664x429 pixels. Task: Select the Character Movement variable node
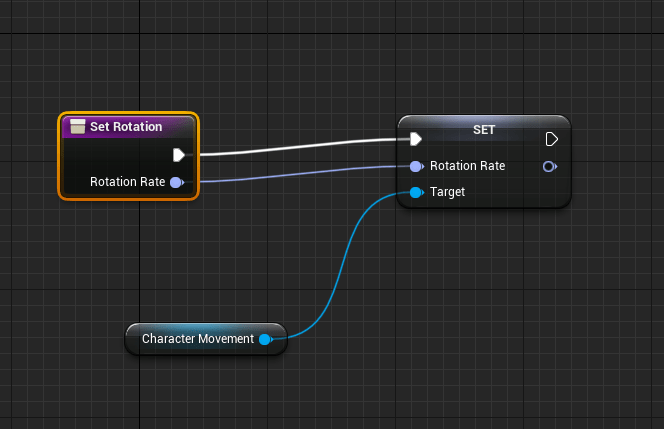point(197,339)
